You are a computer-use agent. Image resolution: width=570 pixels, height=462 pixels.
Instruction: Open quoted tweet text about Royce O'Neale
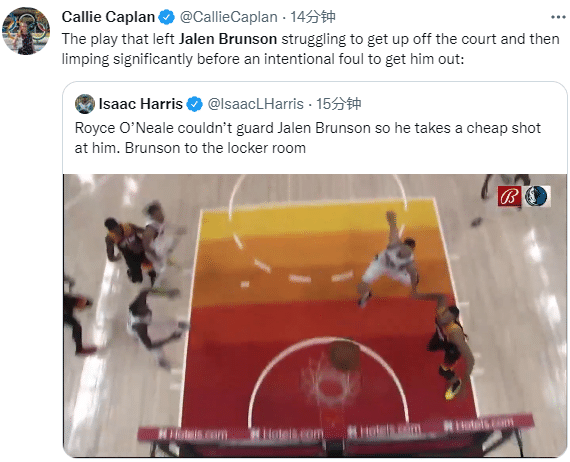coord(308,138)
